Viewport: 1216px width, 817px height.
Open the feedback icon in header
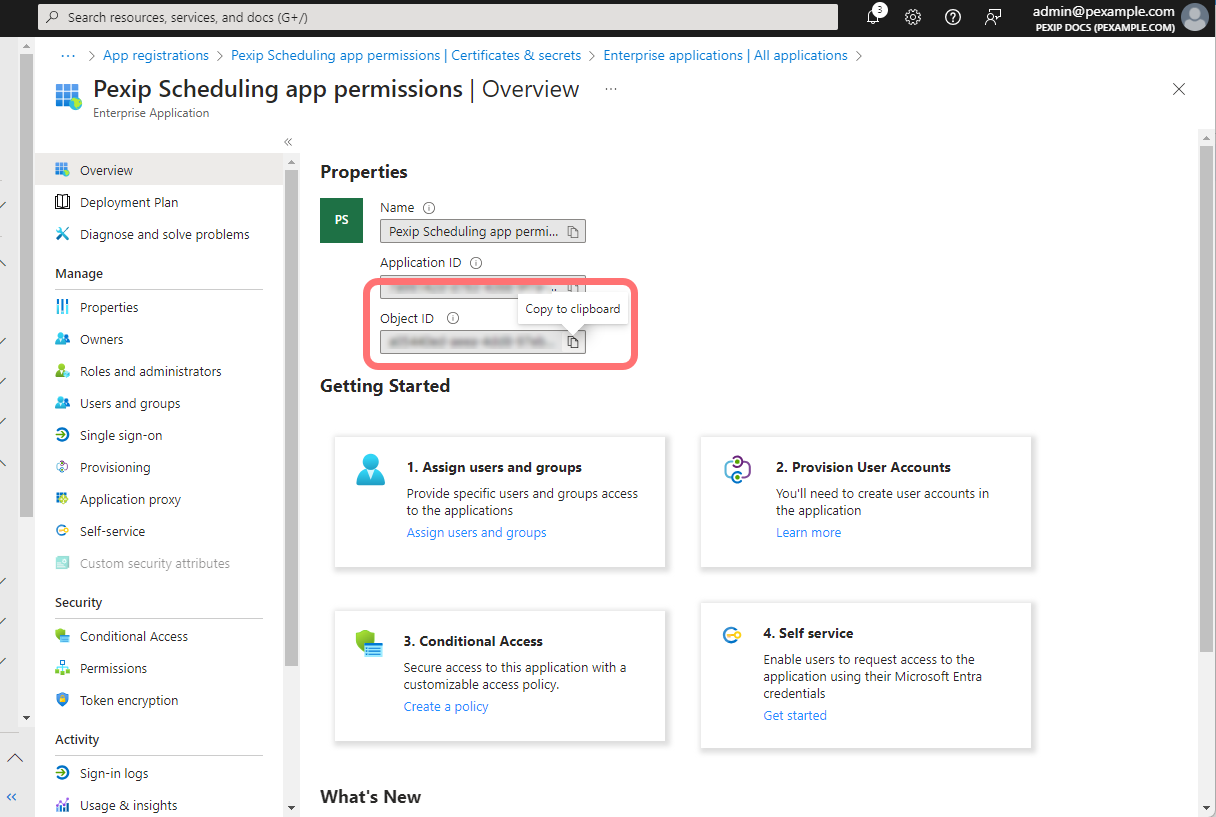[993, 17]
